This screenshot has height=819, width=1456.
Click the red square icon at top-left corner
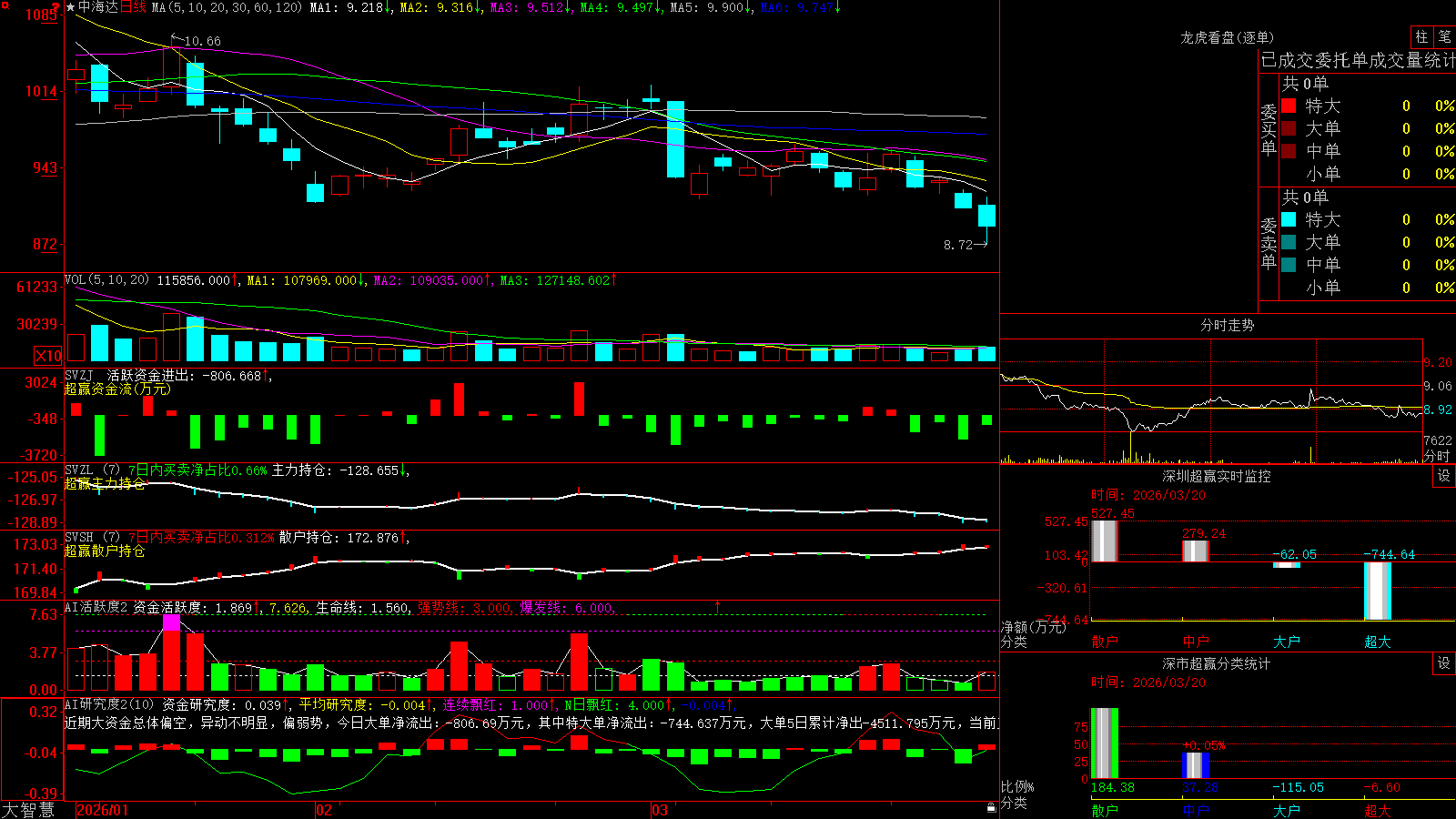pyautogui.click(x=4, y=4)
